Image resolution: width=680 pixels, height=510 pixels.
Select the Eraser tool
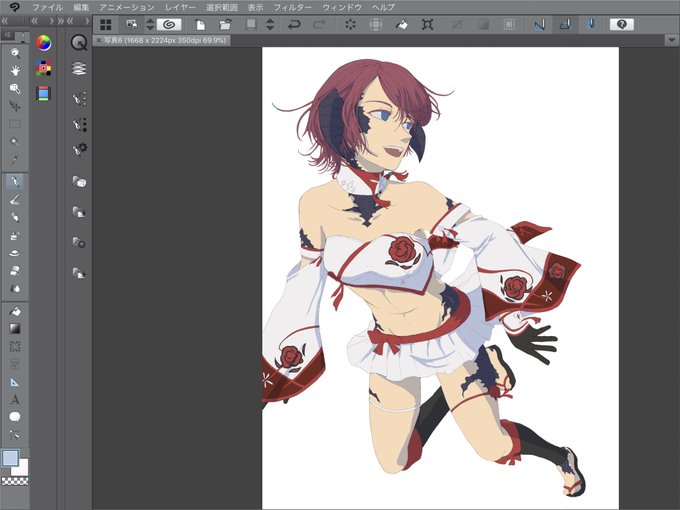point(15,271)
